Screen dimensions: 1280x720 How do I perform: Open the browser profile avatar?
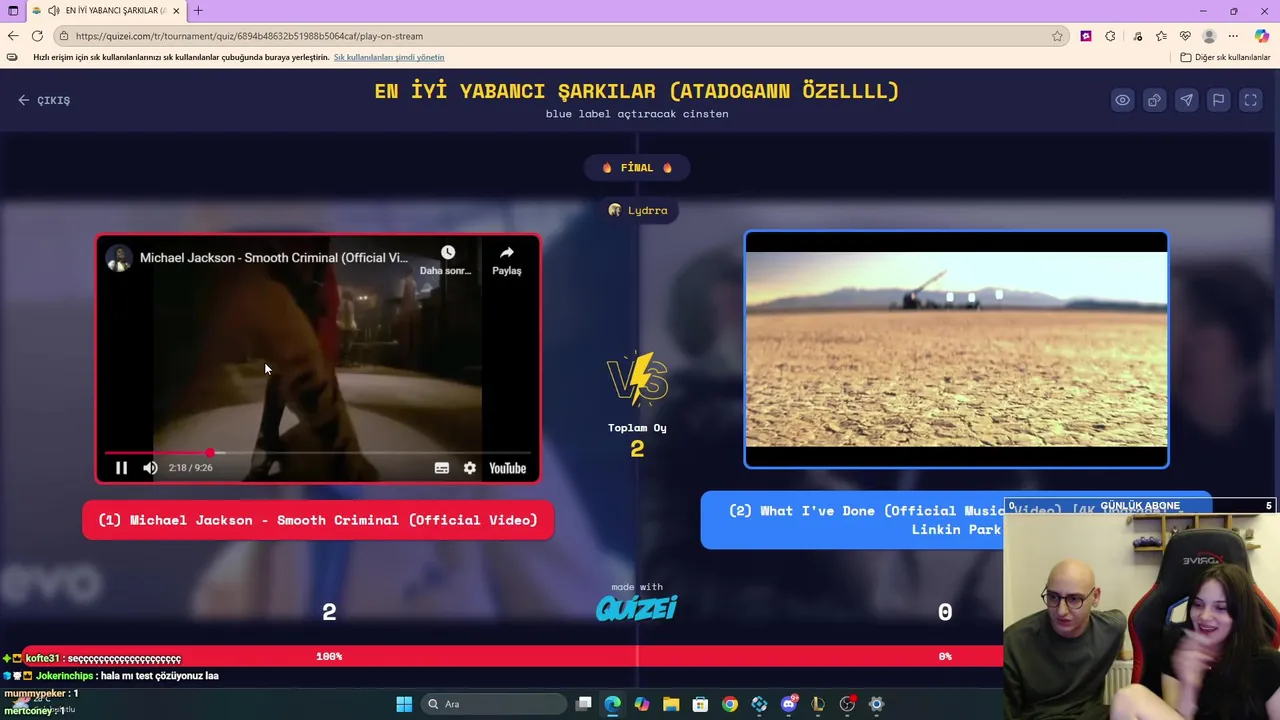[1209, 36]
